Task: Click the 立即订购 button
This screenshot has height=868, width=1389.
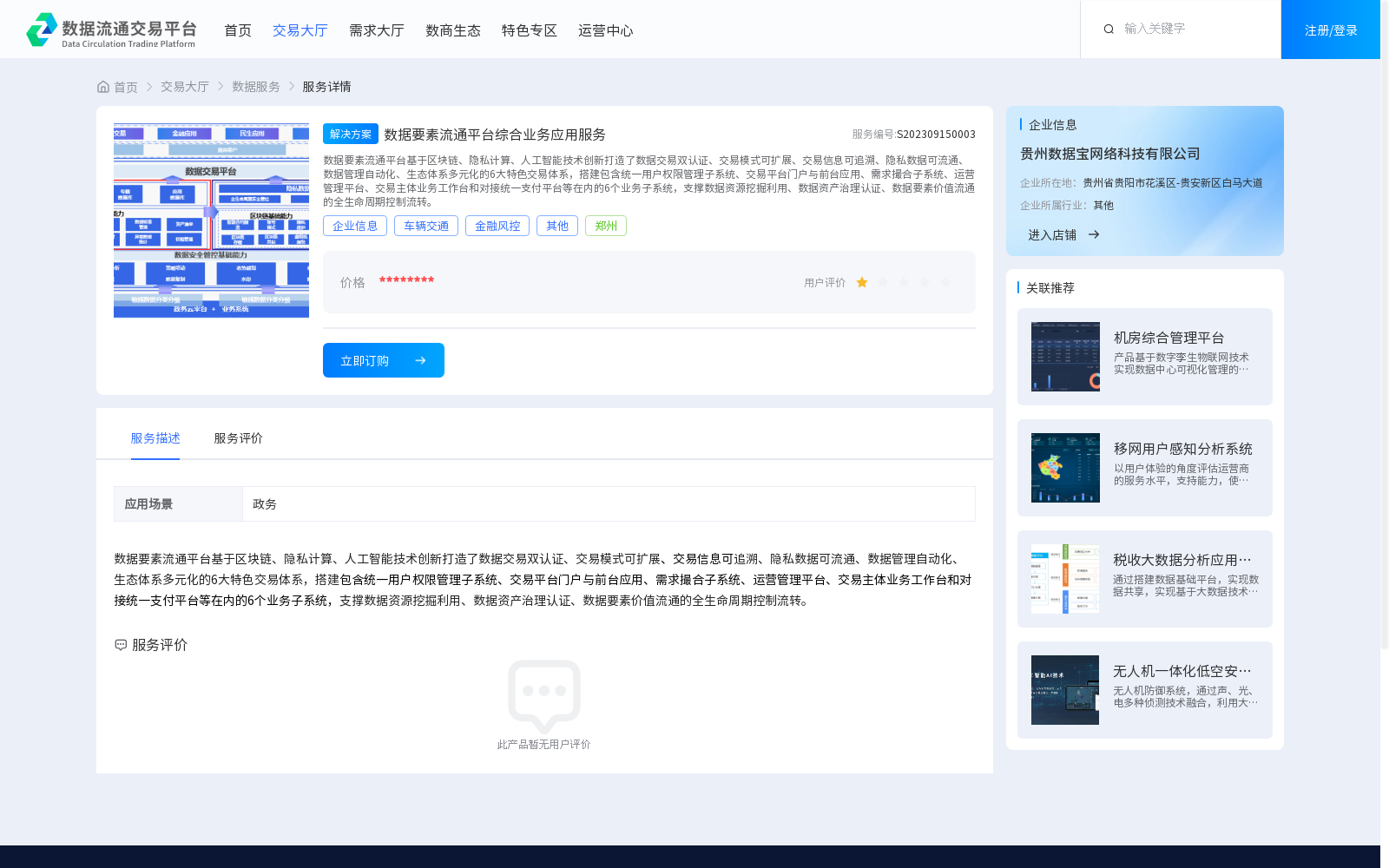Action: click(384, 360)
